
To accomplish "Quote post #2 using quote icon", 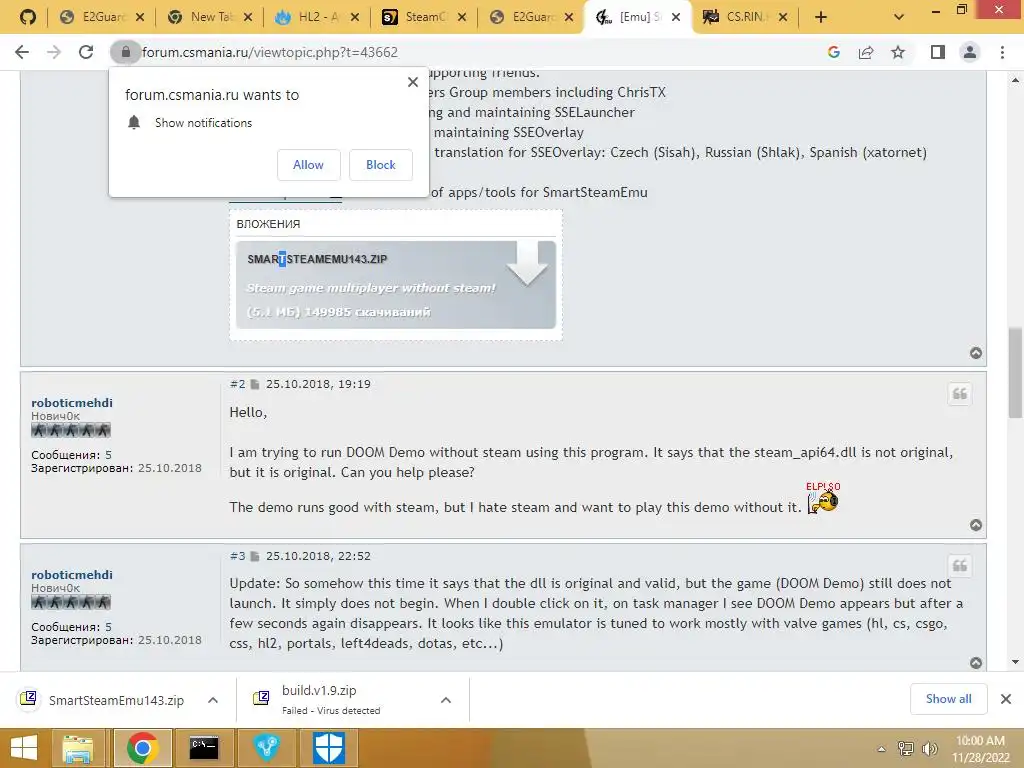I will coord(959,394).
